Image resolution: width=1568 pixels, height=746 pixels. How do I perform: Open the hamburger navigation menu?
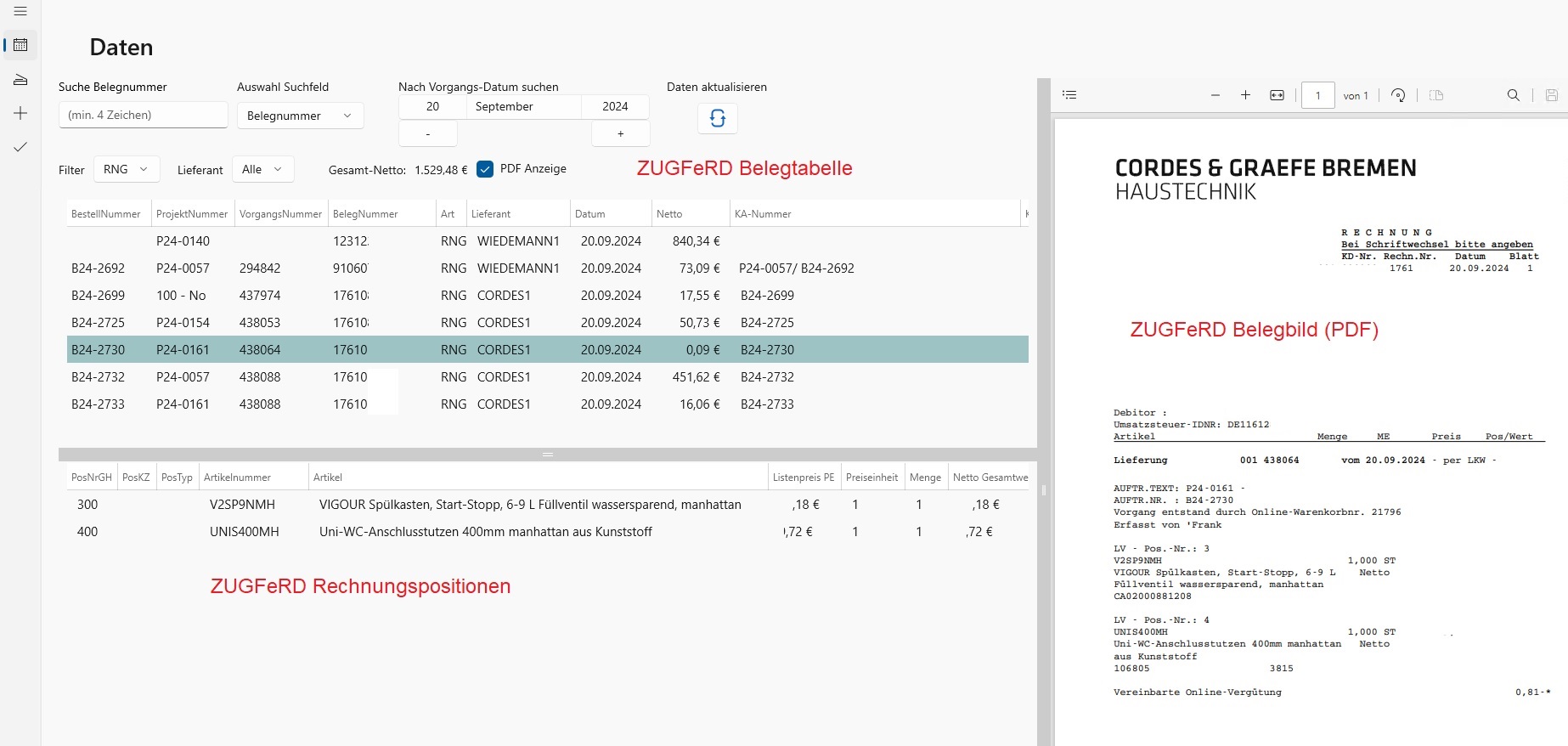(20, 12)
